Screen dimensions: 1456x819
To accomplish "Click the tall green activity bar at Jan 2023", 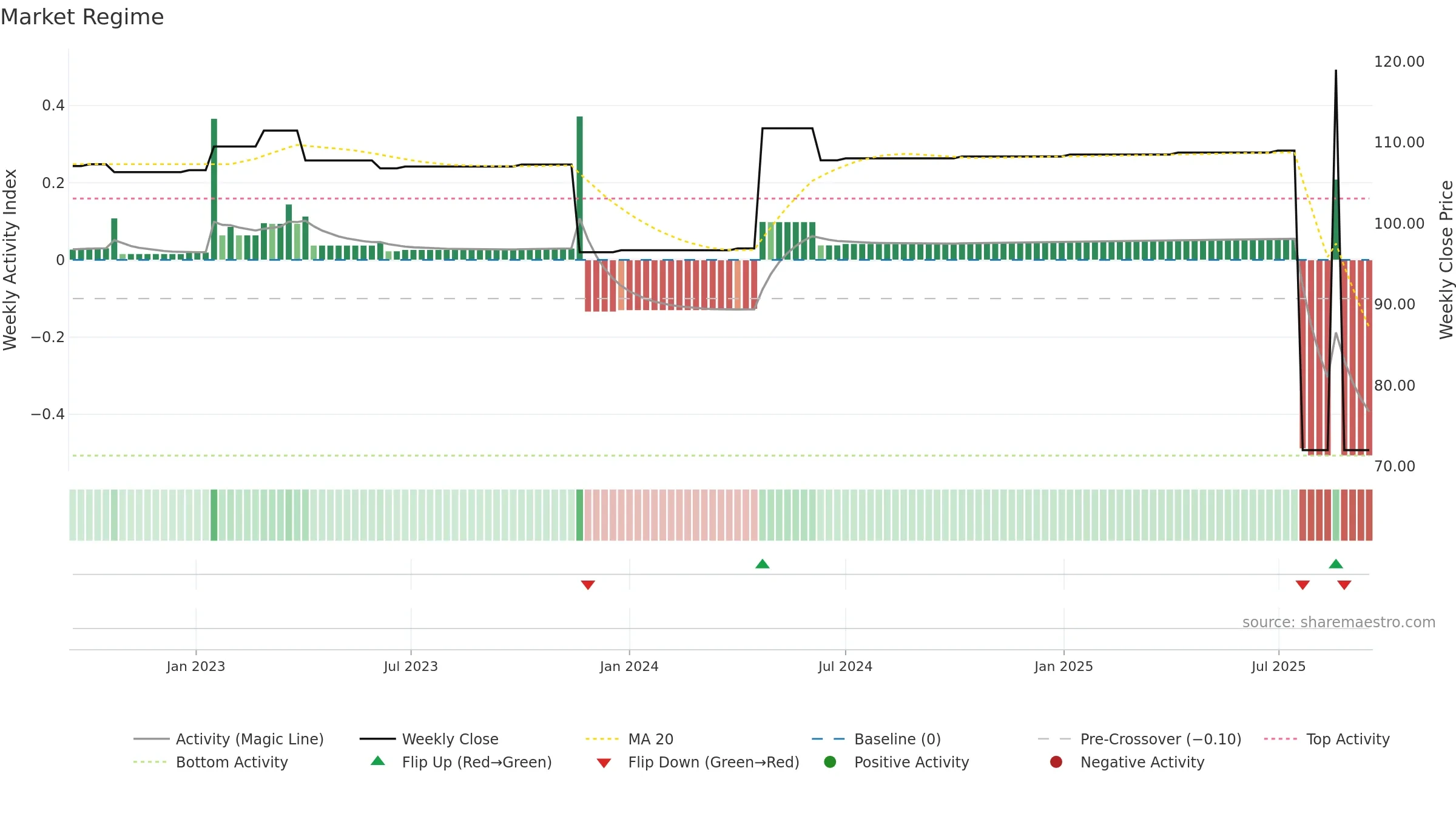I will pyautogui.click(x=214, y=189).
